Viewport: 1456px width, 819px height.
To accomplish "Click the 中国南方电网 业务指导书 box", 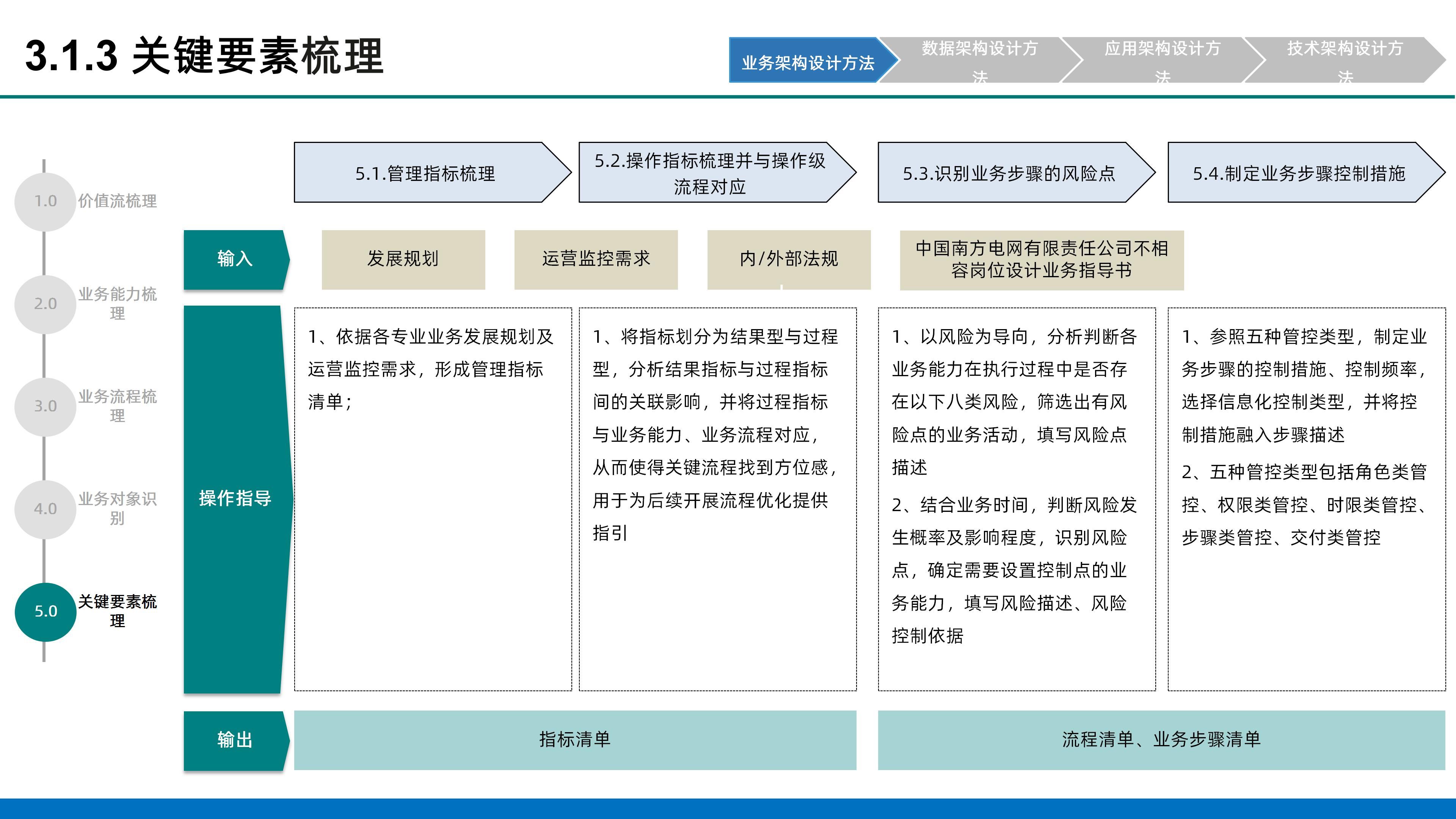I will point(1042,260).
